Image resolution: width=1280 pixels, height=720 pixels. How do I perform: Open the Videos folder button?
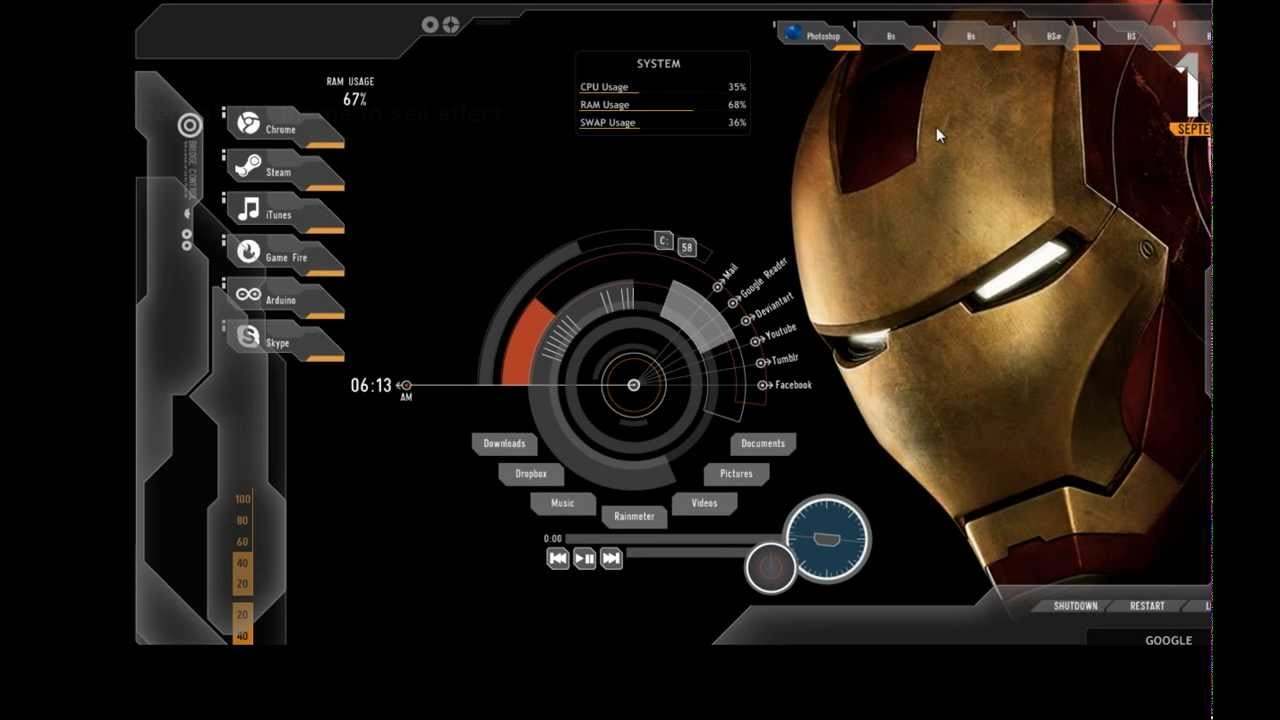pos(704,503)
